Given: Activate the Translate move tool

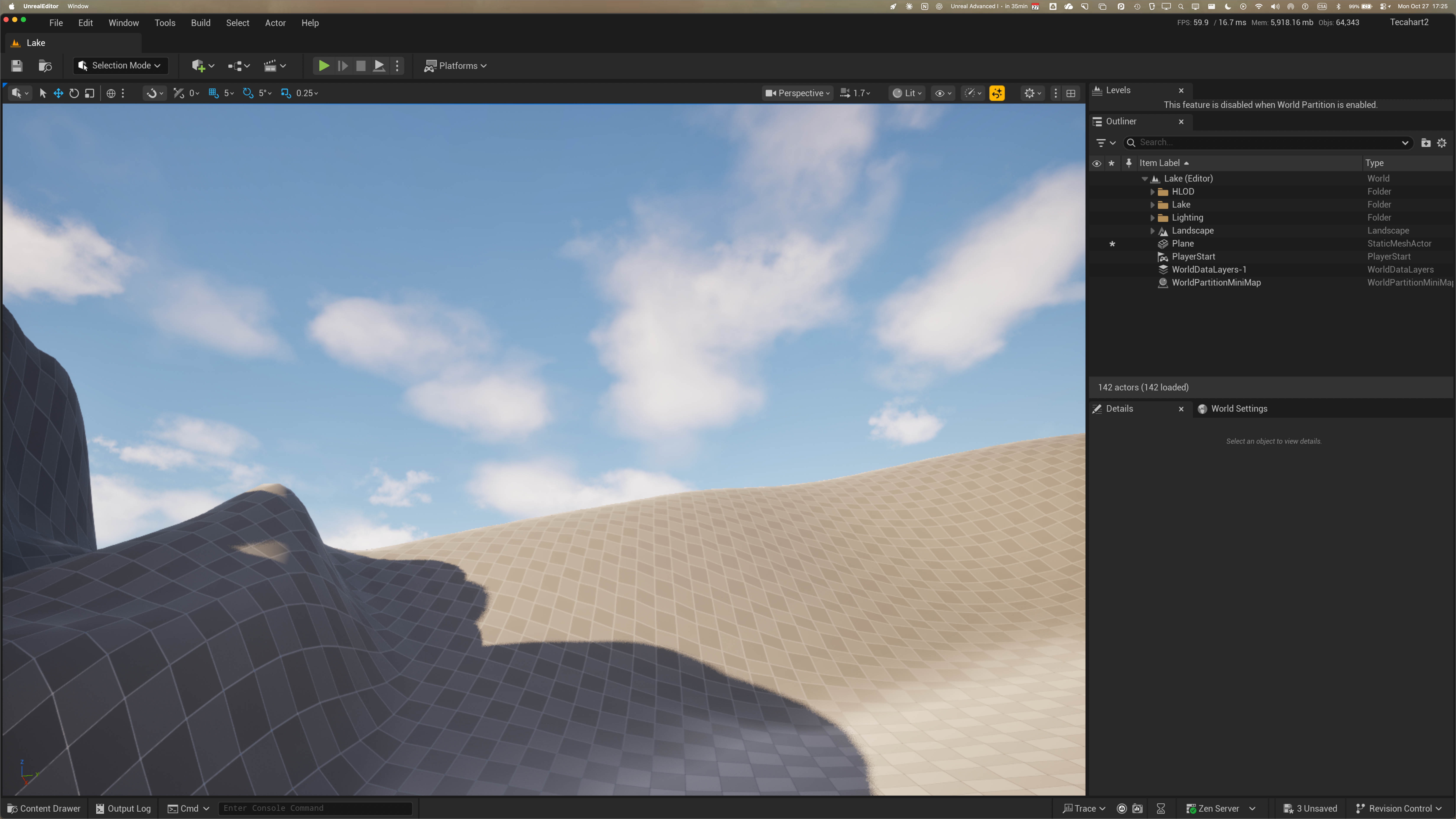Looking at the screenshot, I should coord(58,93).
